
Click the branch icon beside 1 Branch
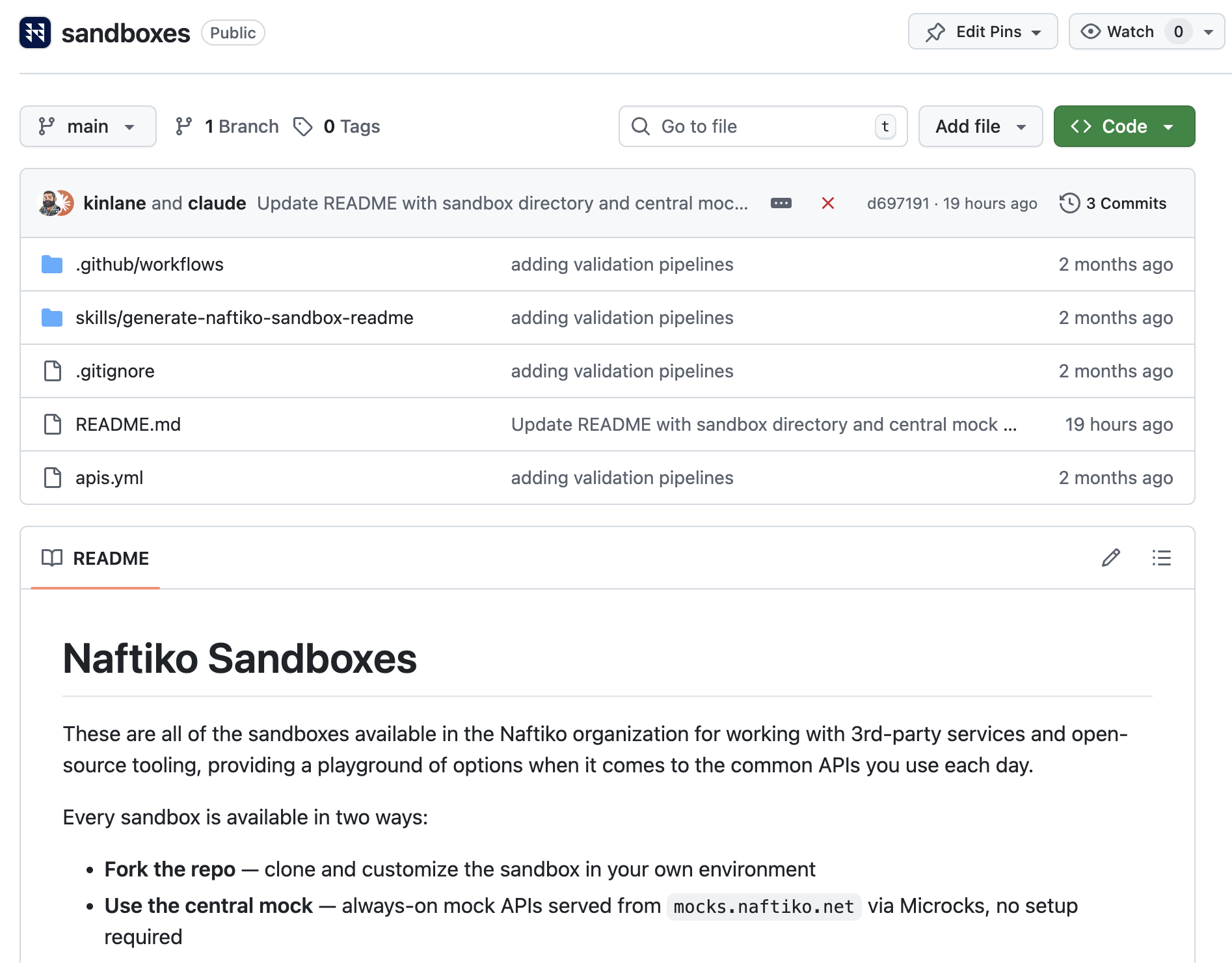(x=183, y=126)
